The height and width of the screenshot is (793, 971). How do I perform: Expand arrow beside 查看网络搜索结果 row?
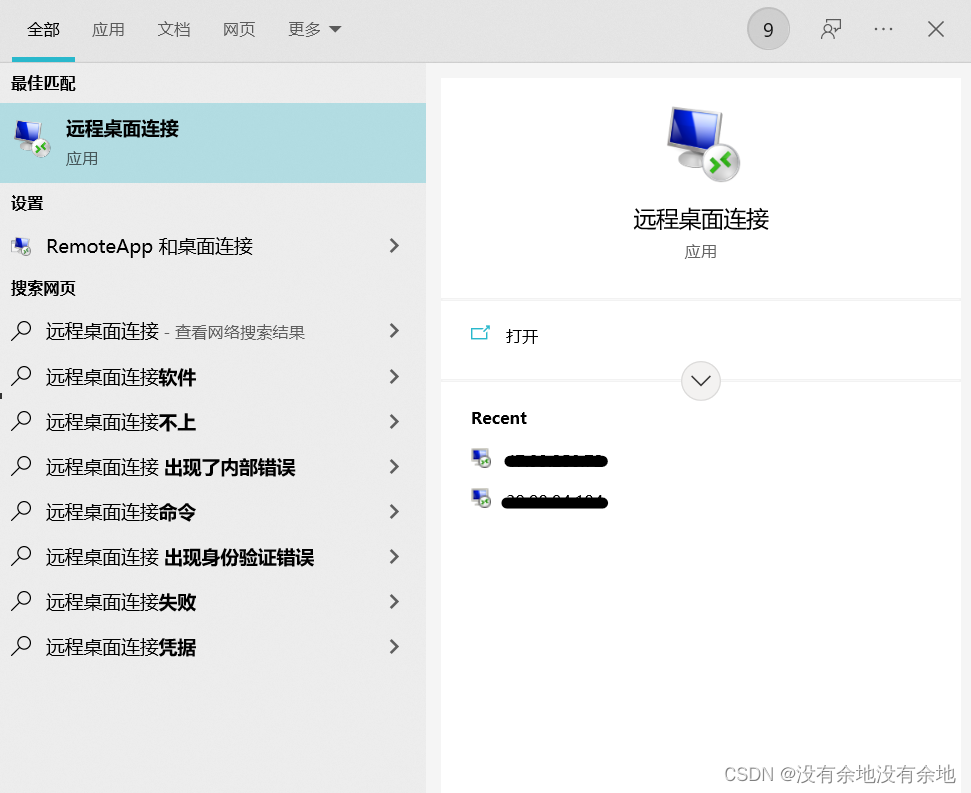pyautogui.click(x=394, y=331)
